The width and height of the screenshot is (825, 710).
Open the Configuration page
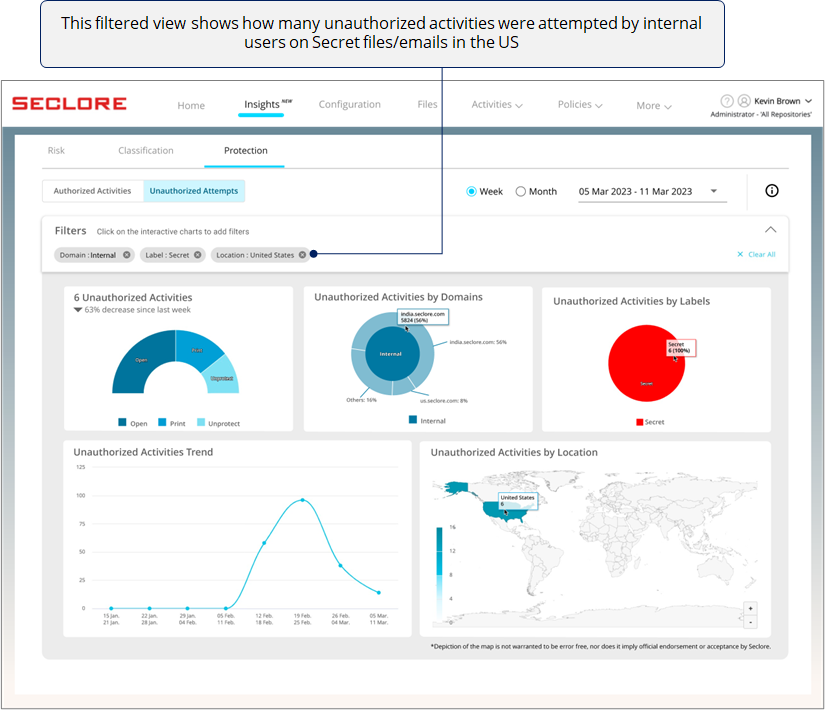pyautogui.click(x=349, y=104)
